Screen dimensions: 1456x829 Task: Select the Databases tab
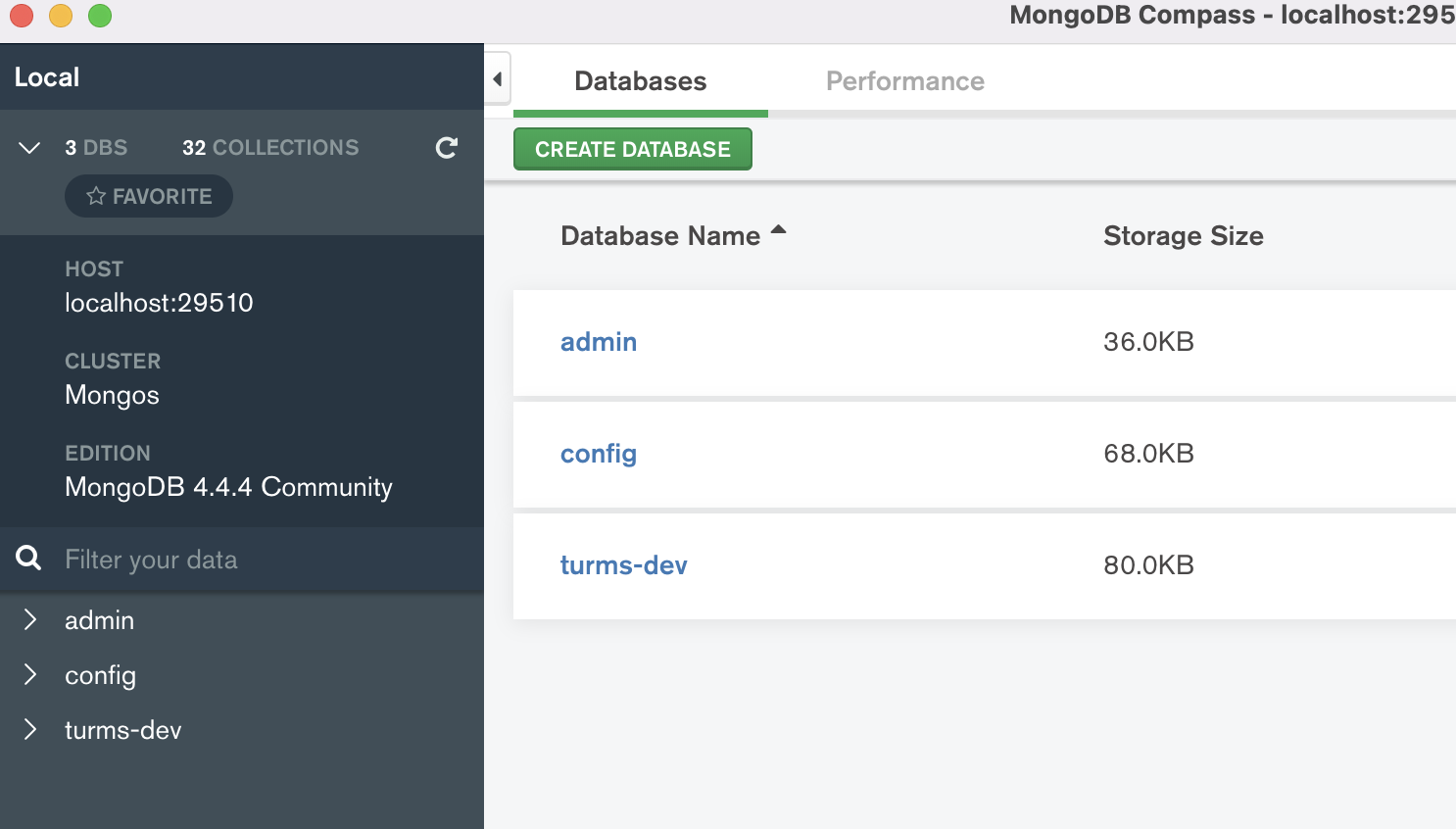tap(640, 81)
